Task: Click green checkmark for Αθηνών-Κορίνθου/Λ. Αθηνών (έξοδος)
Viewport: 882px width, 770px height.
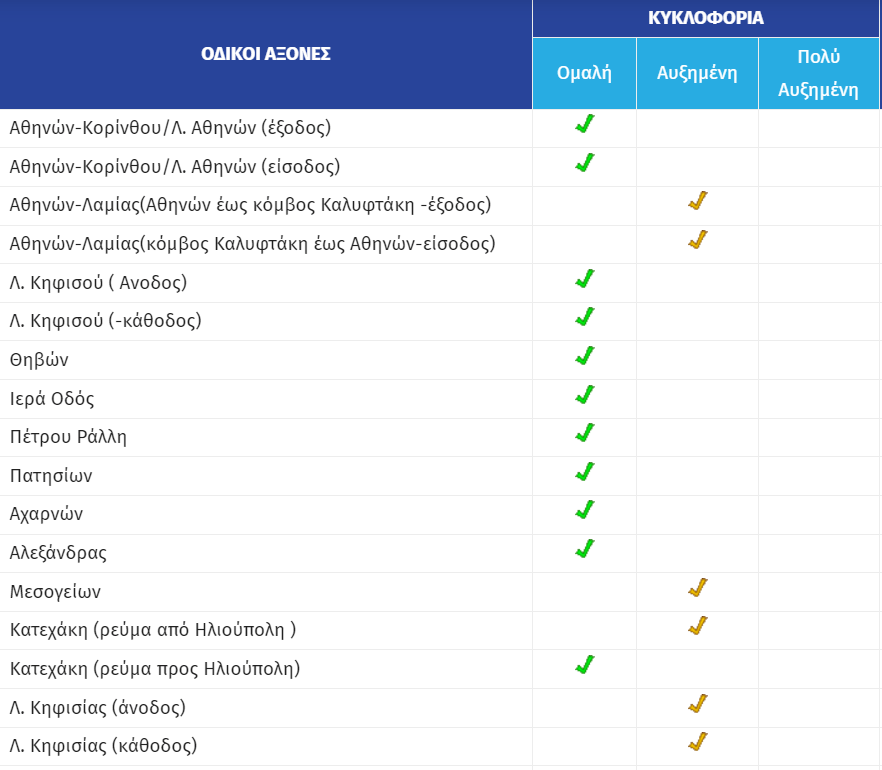Action: [585, 124]
